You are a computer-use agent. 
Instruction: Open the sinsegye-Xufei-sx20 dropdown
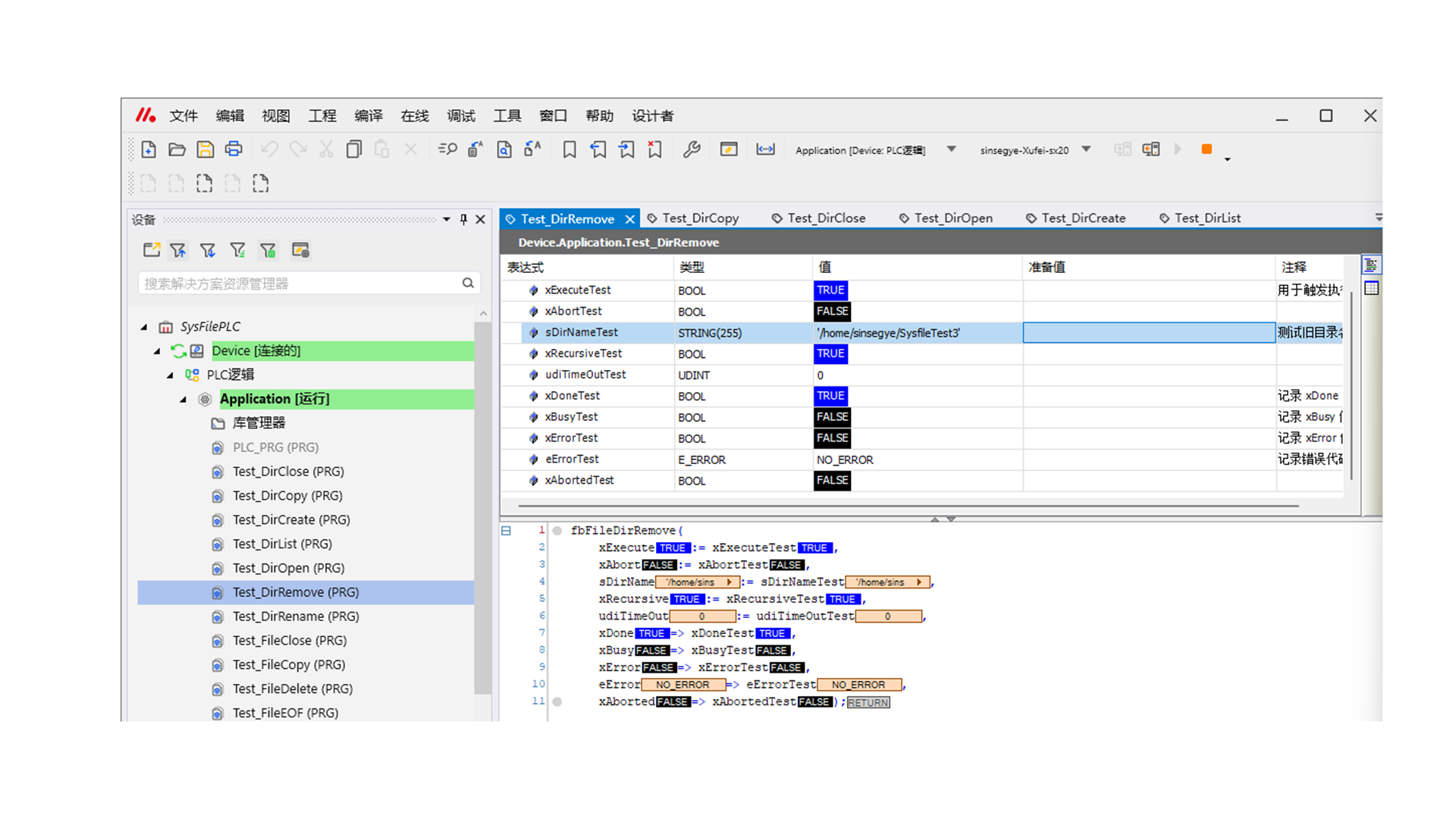tap(1086, 149)
